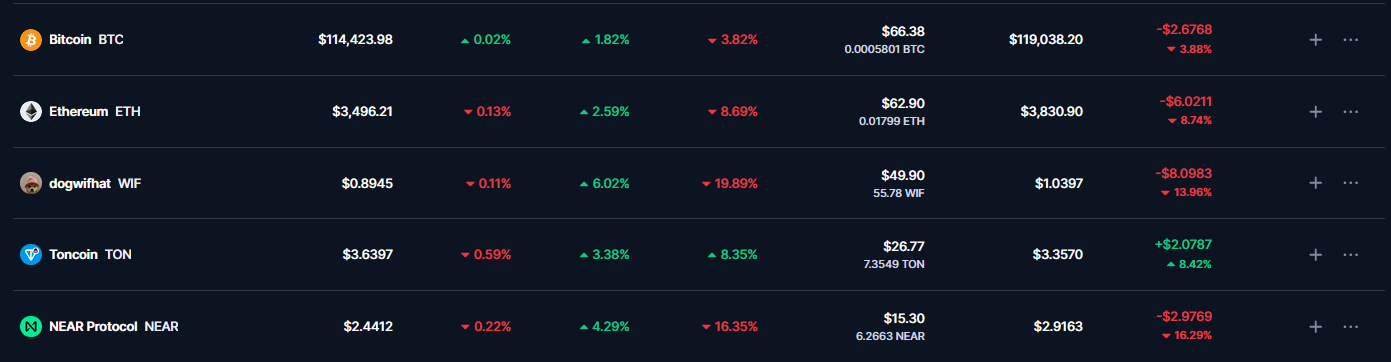Open the dogwifhat WIF asset page

[95, 183]
